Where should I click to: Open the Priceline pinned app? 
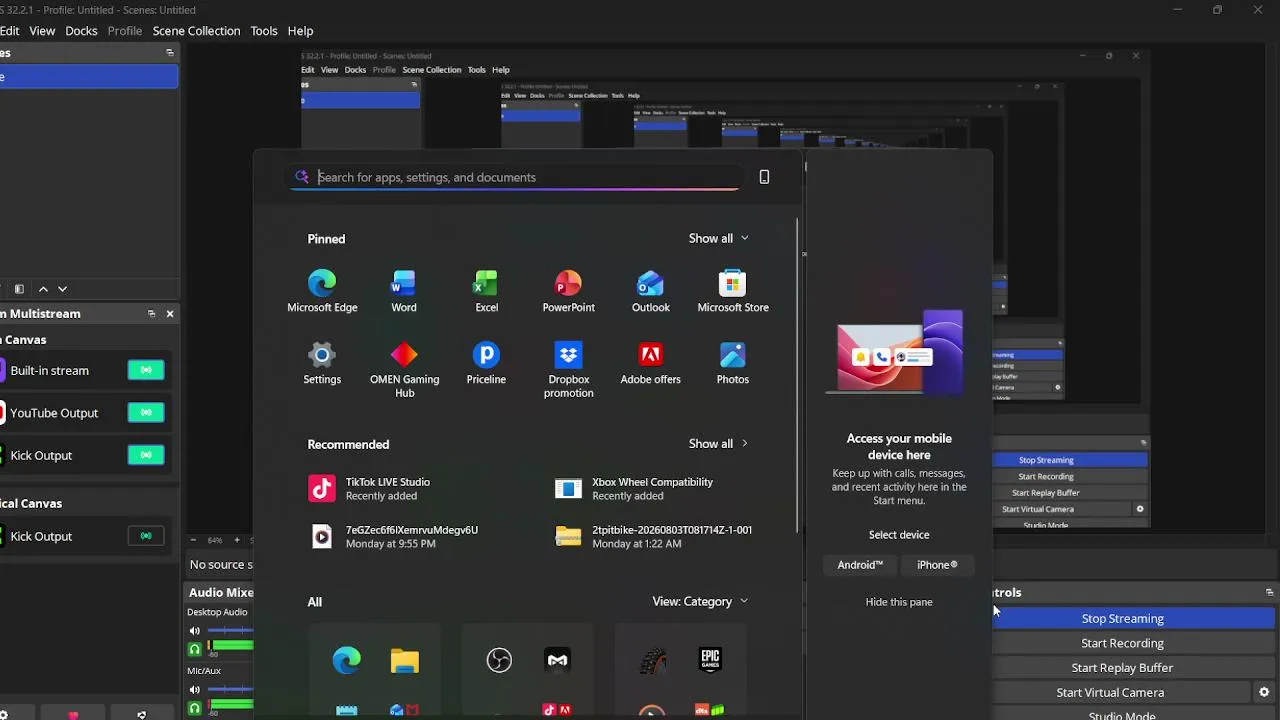pyautogui.click(x=486, y=363)
